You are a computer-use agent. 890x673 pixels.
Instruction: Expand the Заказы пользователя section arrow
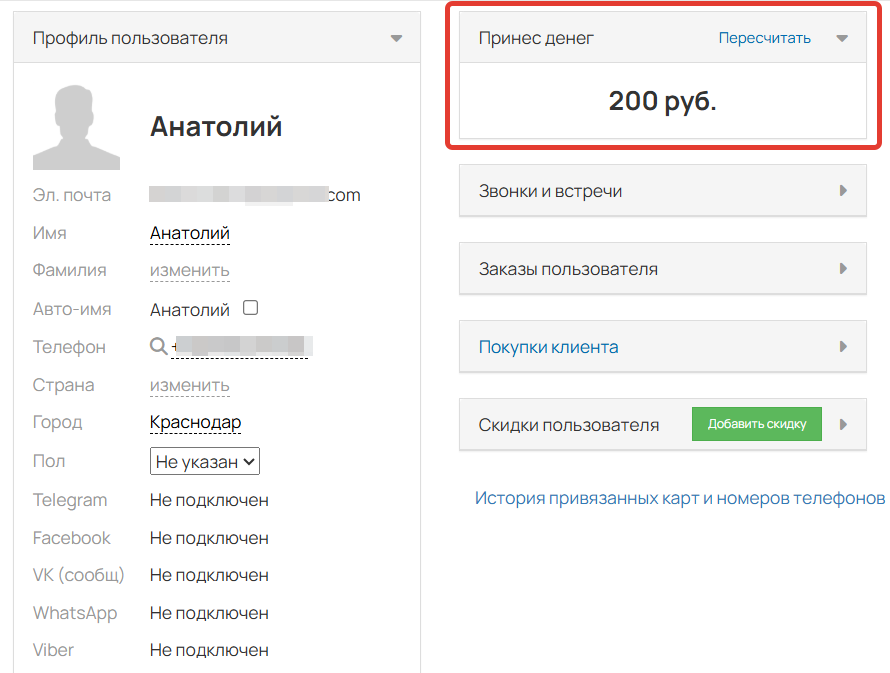coord(843,269)
